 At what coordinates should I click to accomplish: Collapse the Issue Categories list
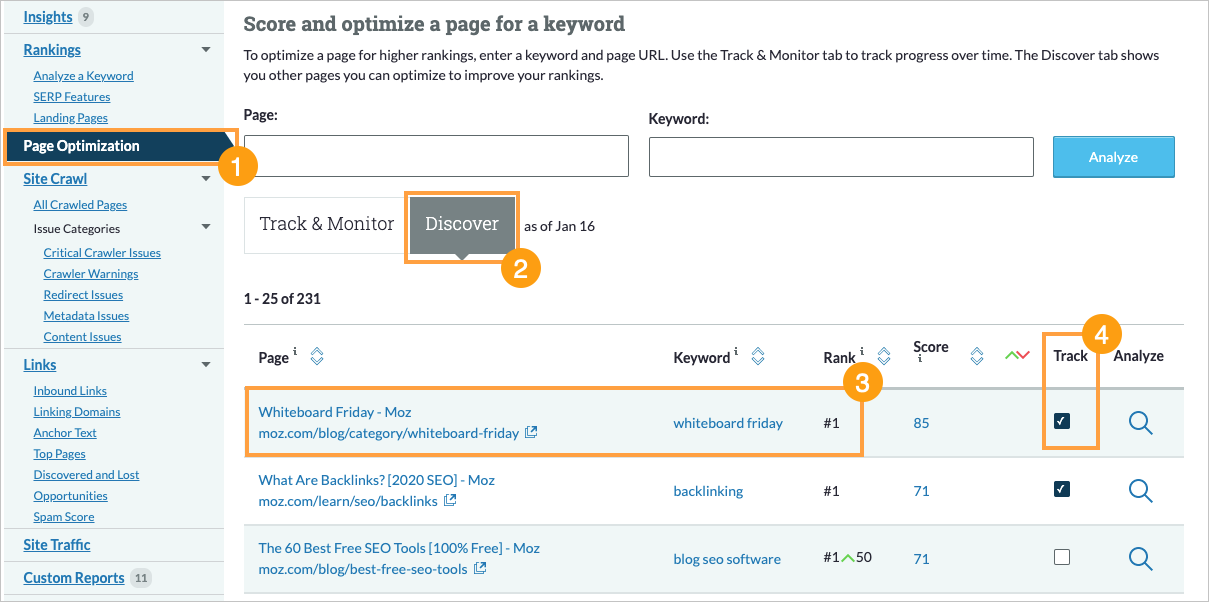[206, 227]
